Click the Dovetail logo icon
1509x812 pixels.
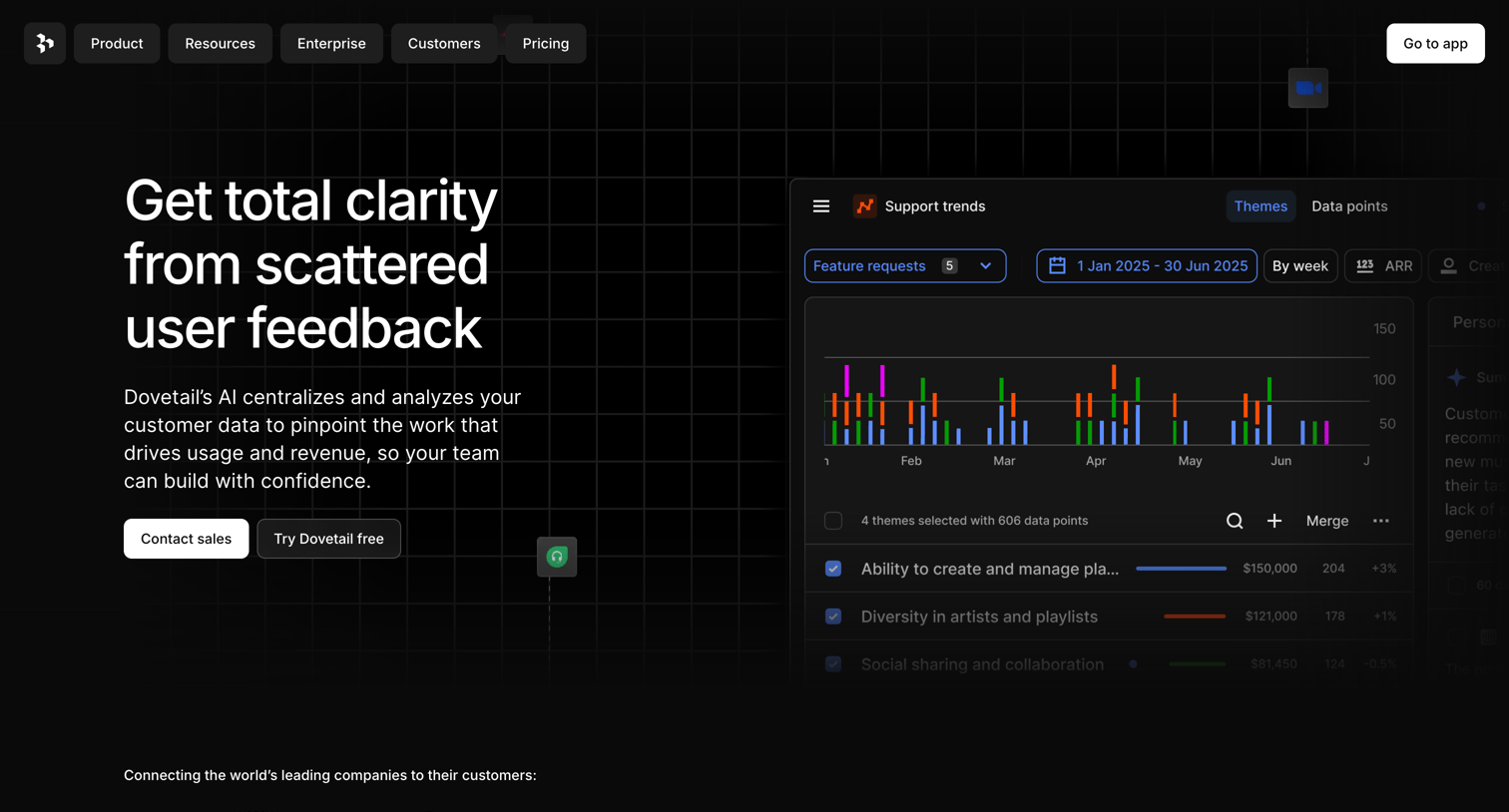45,44
